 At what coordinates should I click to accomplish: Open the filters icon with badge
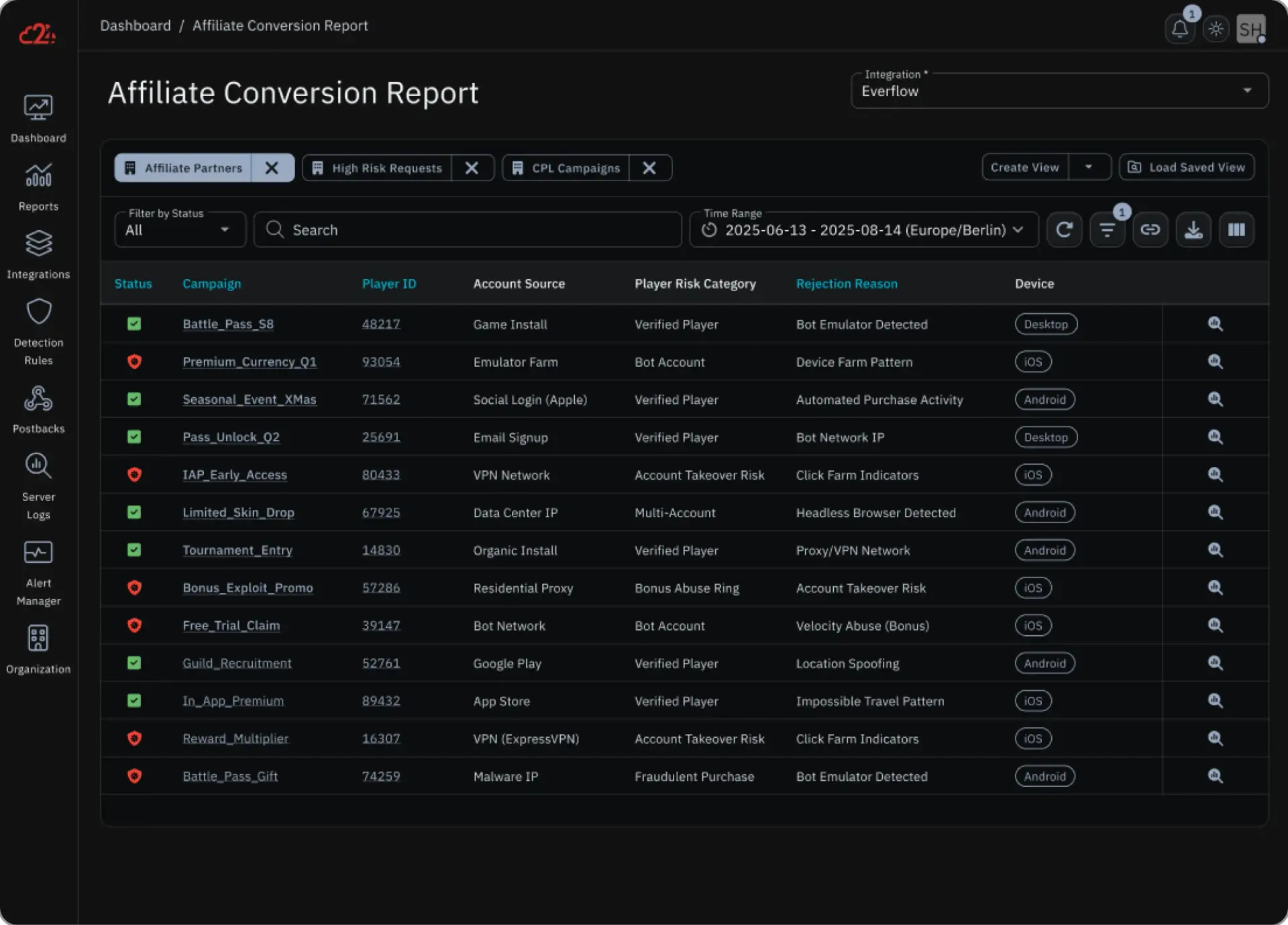(x=1107, y=230)
